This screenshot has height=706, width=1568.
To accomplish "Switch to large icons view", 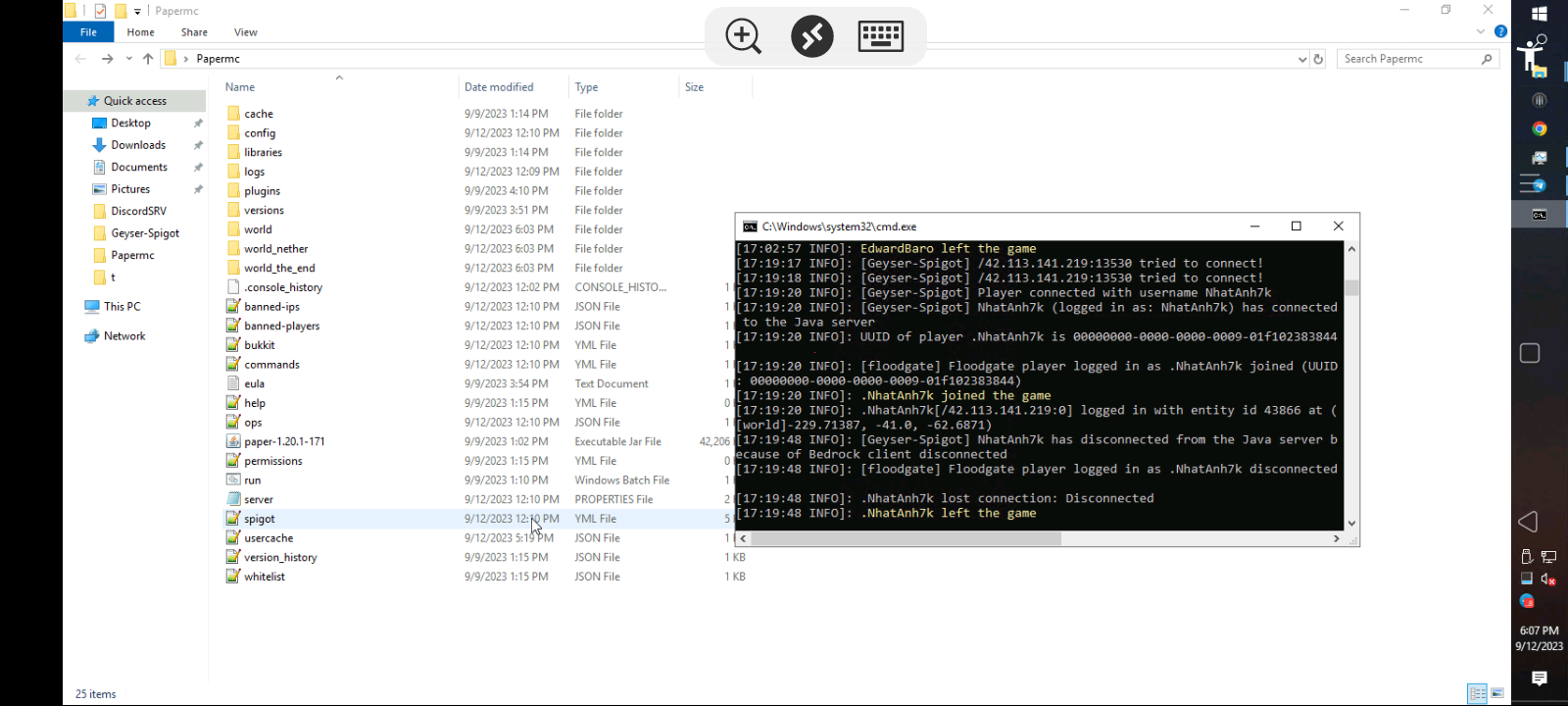I will [x=1497, y=693].
